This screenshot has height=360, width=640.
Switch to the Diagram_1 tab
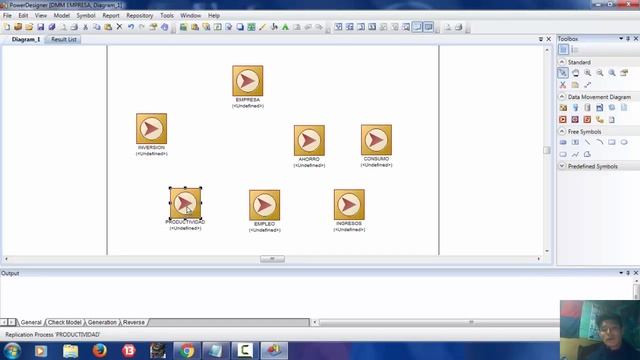(x=26, y=40)
